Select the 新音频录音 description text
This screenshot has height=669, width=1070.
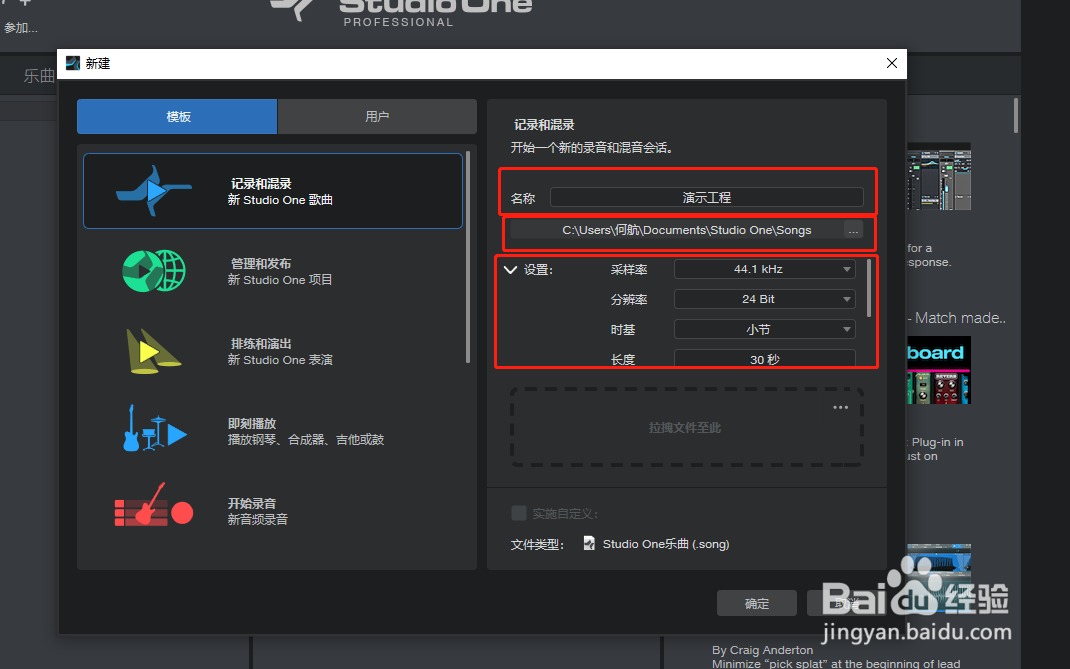point(257,519)
